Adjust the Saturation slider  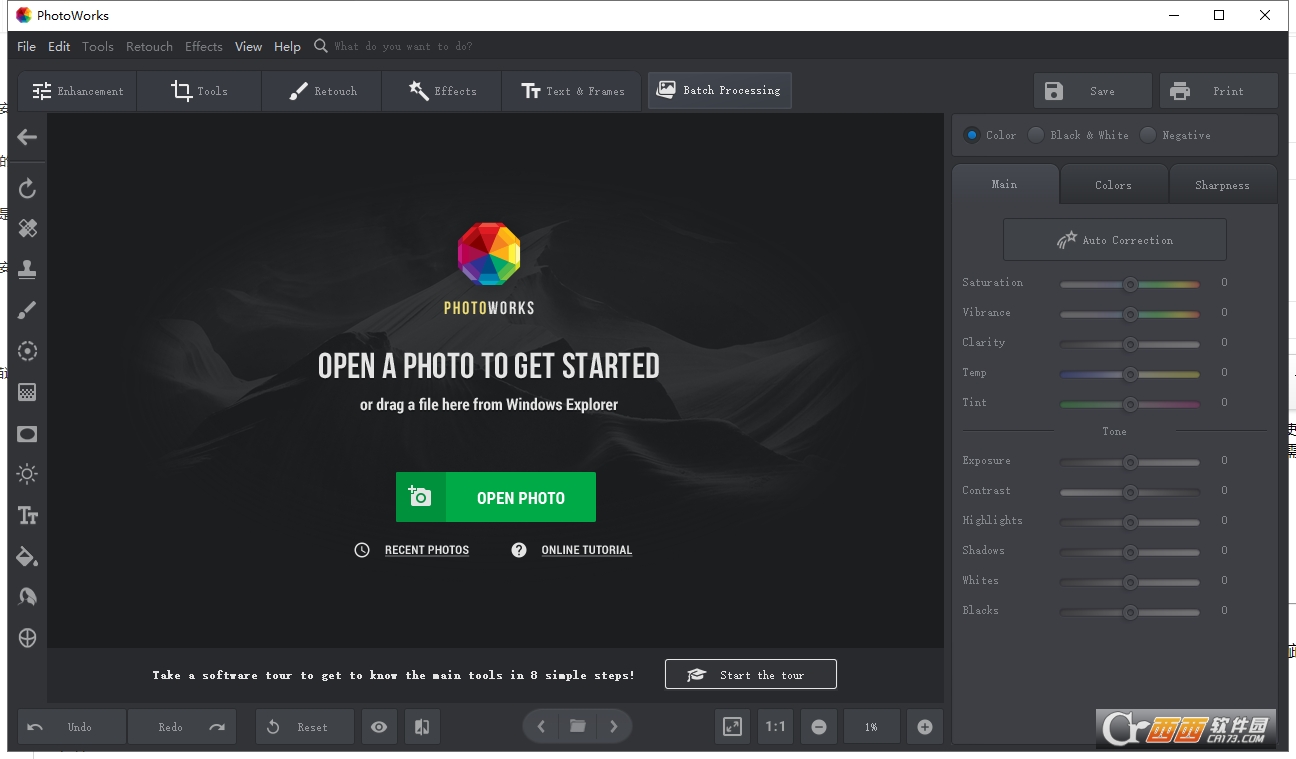click(1130, 284)
